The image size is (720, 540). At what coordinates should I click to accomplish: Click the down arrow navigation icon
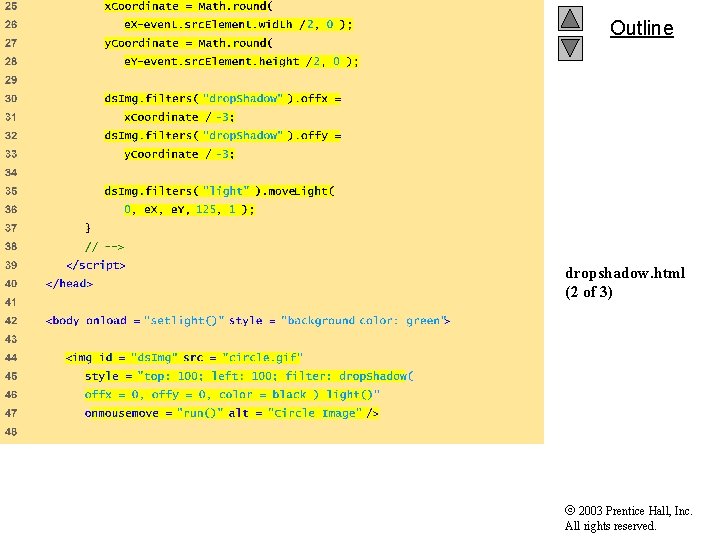point(570,49)
